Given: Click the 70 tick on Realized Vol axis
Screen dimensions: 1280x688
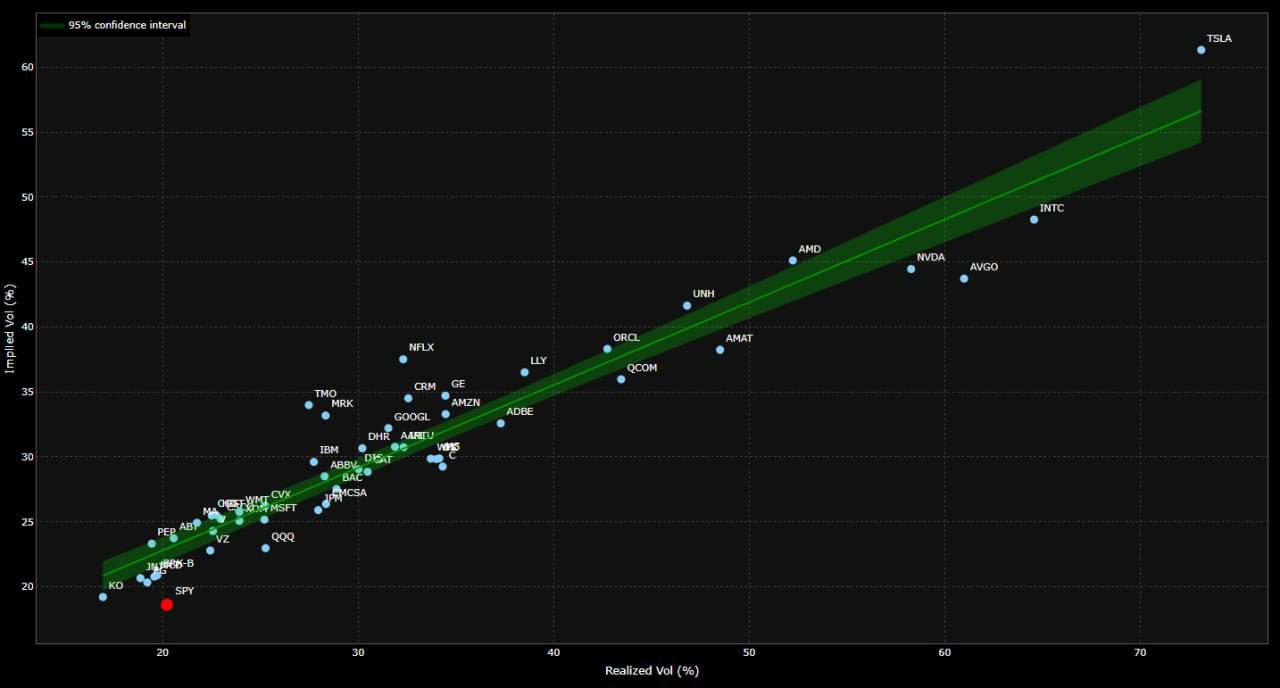Looking at the screenshot, I should pos(1140,651).
